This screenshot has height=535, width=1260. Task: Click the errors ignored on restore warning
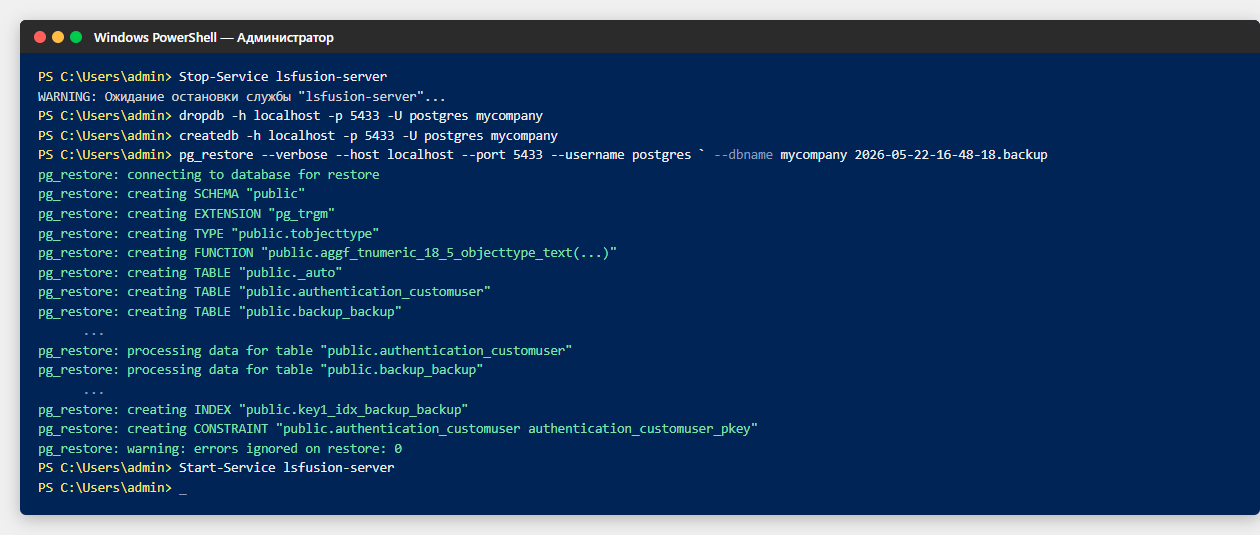click(220, 449)
